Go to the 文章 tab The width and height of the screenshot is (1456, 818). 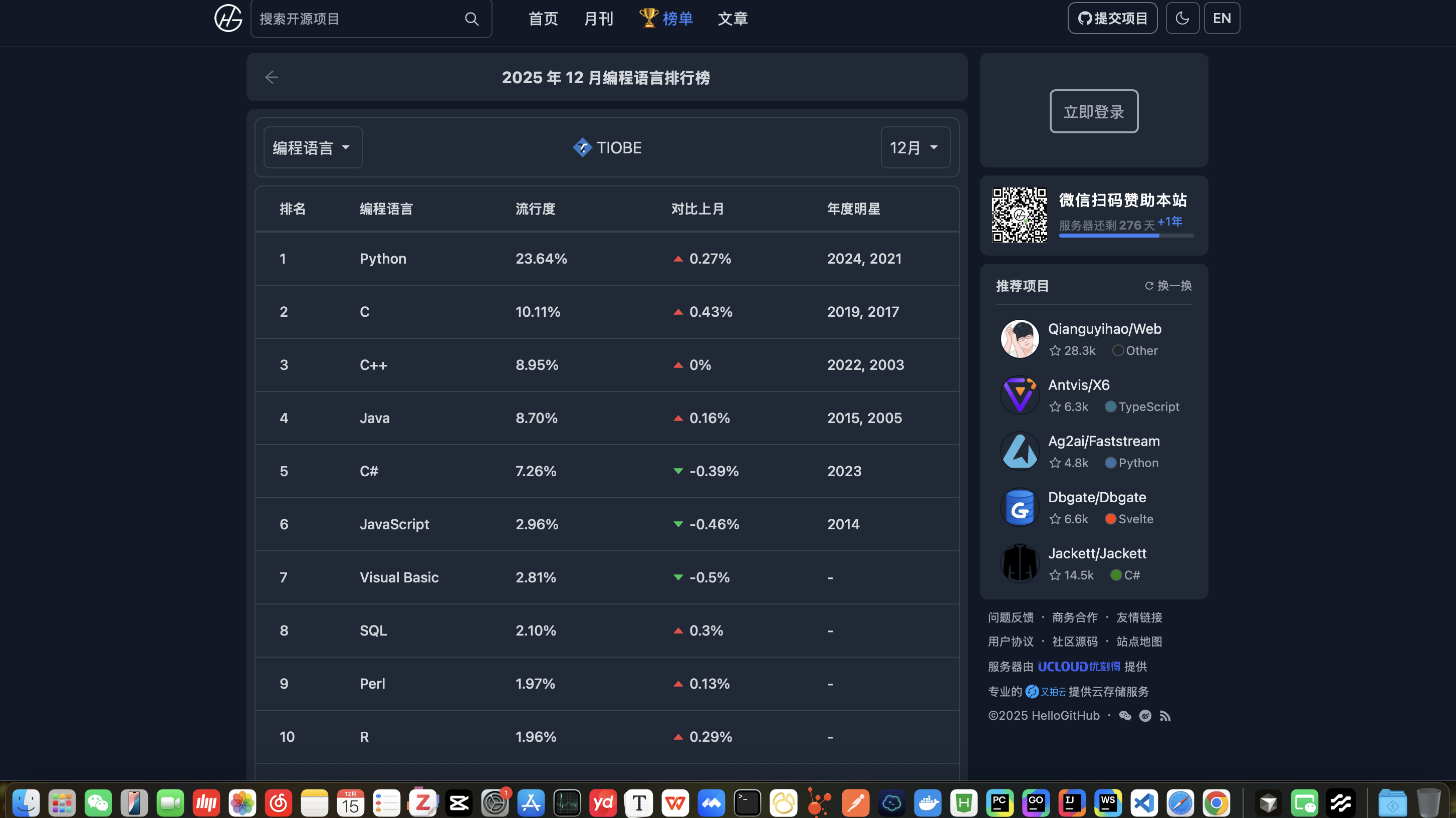(733, 19)
